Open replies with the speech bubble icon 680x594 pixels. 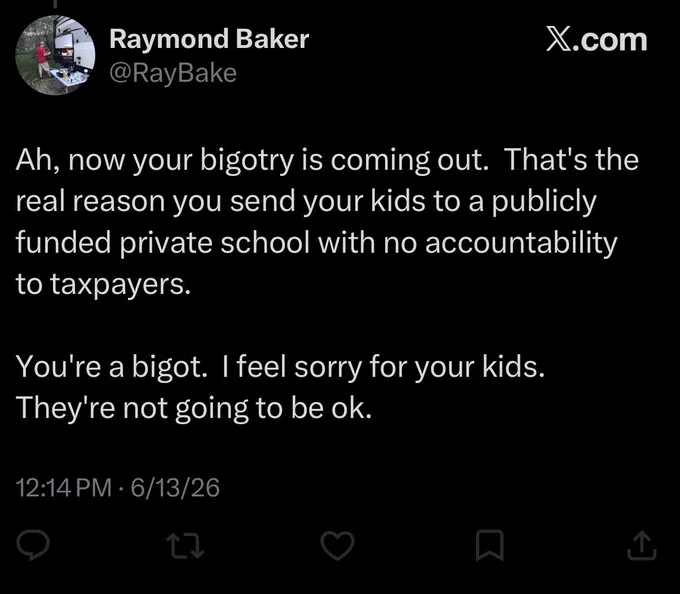(x=33, y=545)
